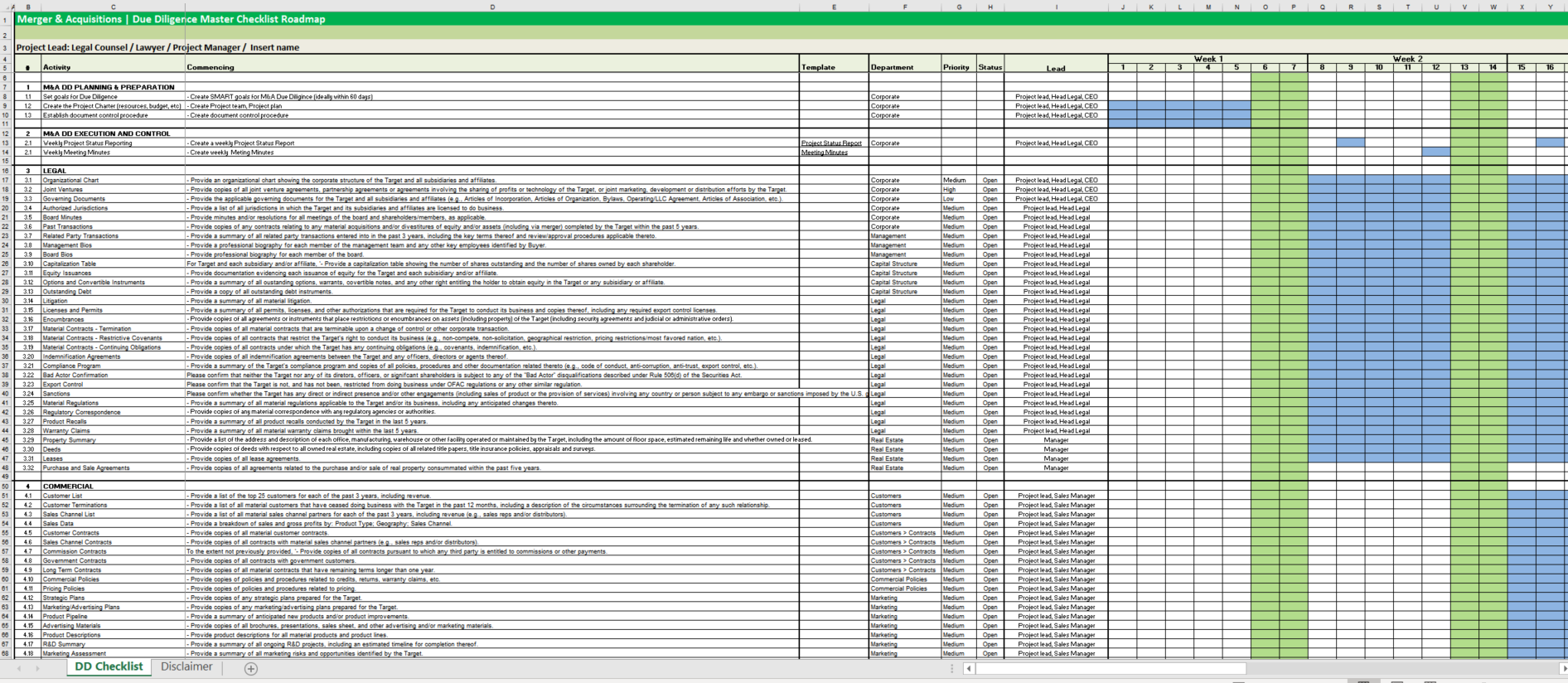The image size is (1568, 683).
Task: Select the 'Customer List' activity cell
Action: tap(113, 496)
